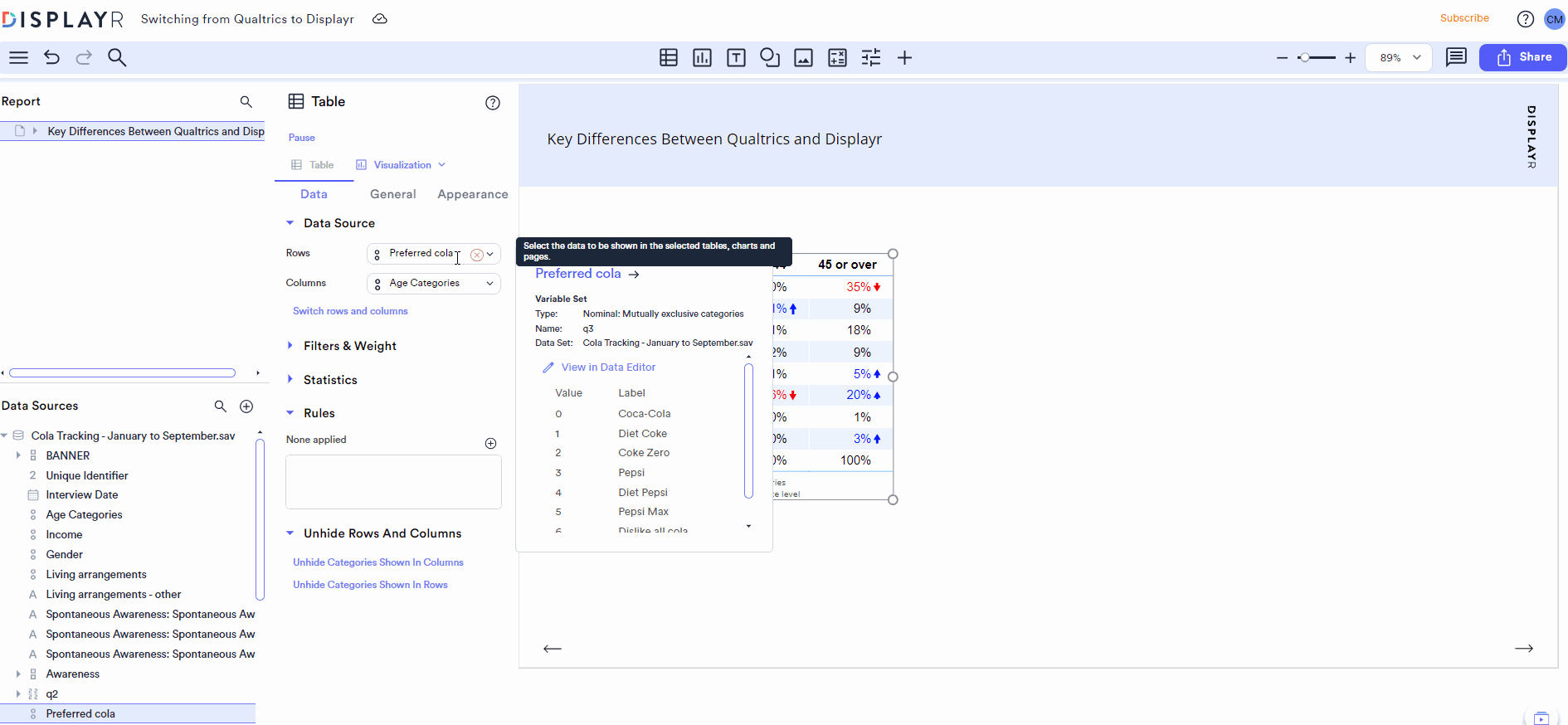Open the bottom-right presentation icon

coord(1541,718)
